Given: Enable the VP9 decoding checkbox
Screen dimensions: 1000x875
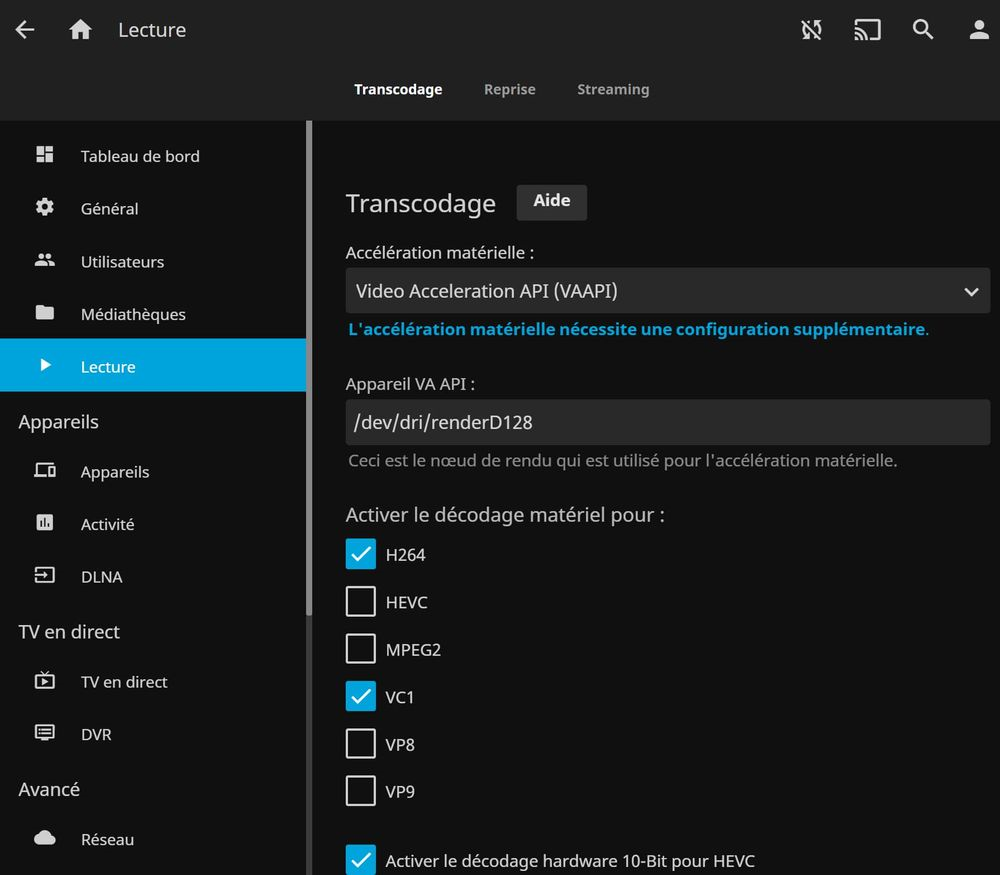Looking at the screenshot, I should coord(361,791).
